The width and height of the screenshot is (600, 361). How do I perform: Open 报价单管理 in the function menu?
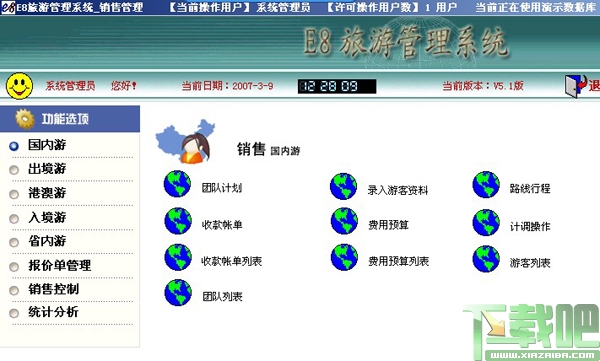[60, 265]
